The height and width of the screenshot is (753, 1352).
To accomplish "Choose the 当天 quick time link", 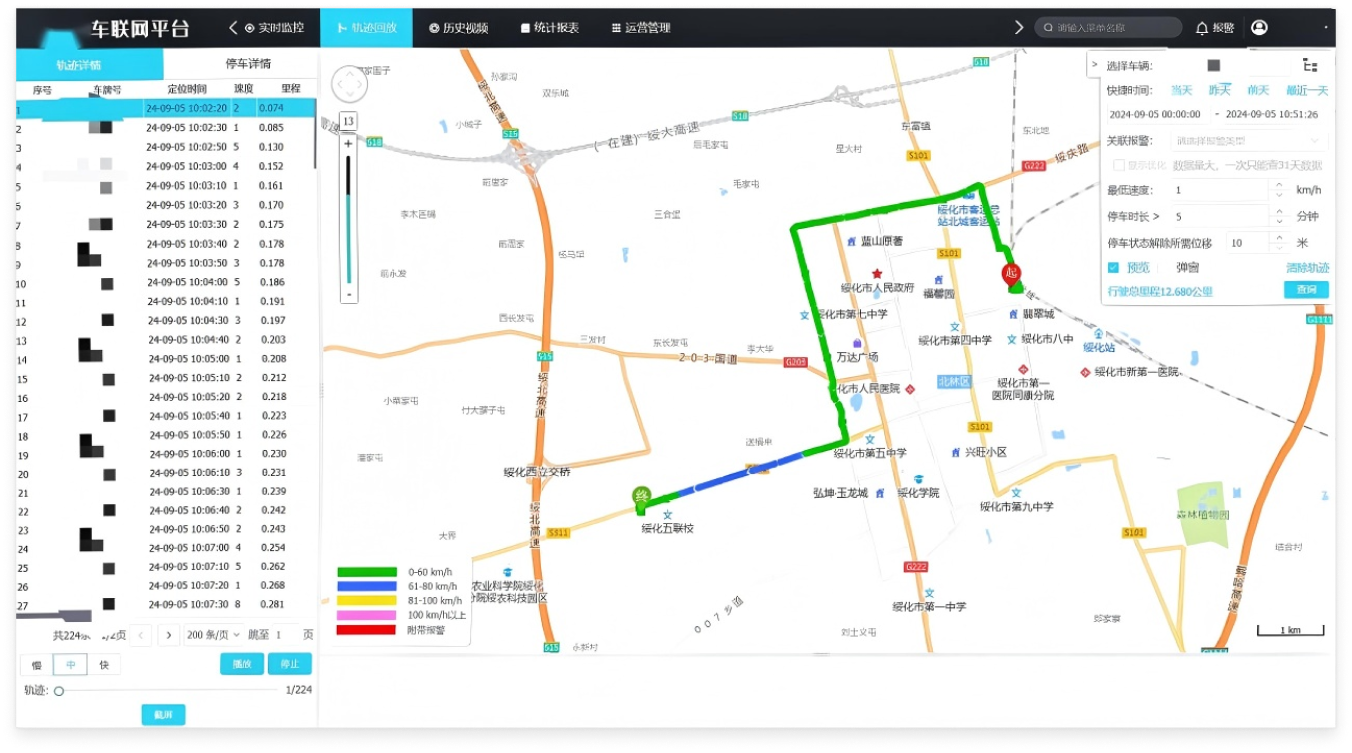I will 1181,90.
